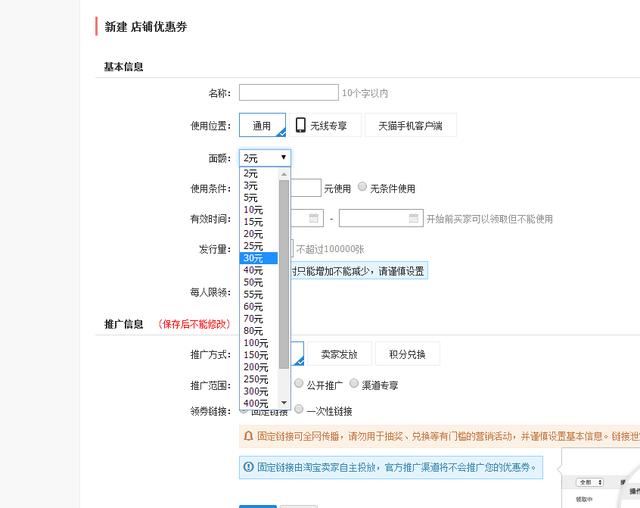Choose 2元 in the dropdown list
640x508 pixels.
(258, 173)
